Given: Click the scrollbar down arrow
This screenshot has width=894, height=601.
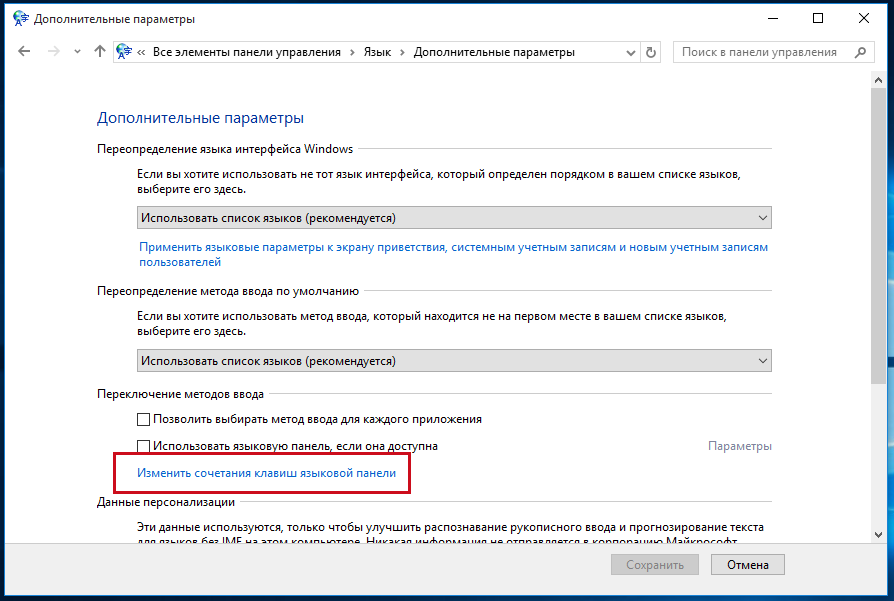Looking at the screenshot, I should point(878,535).
